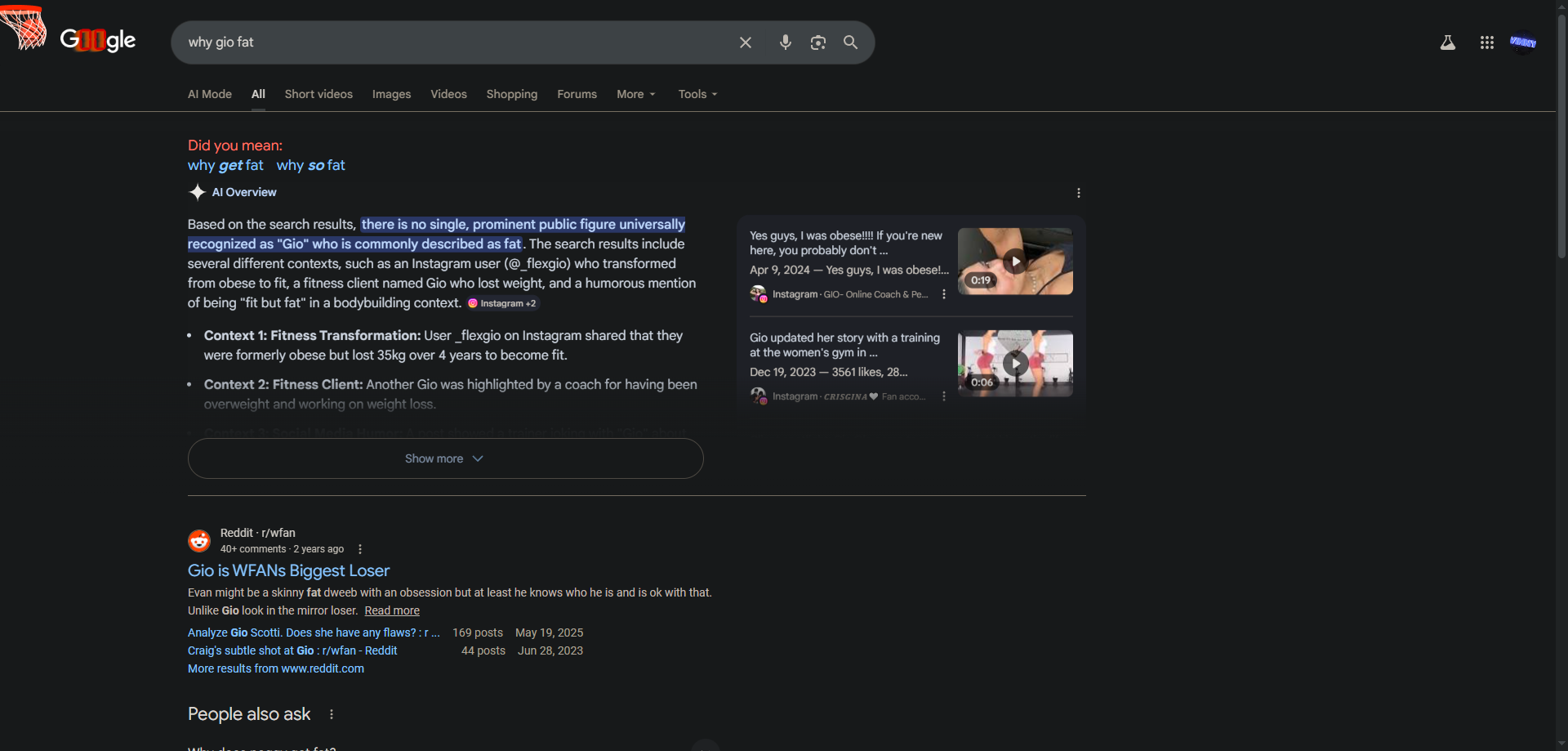The image size is (1568, 751).
Task: Click the 'AI Overview' label
Action: click(x=244, y=192)
